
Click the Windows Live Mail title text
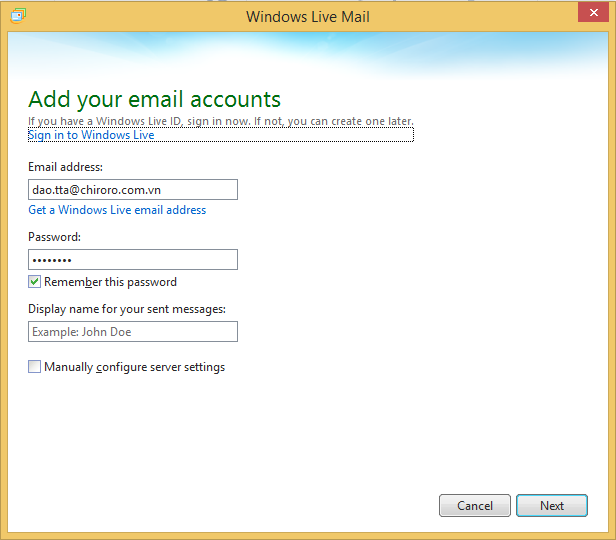point(308,16)
